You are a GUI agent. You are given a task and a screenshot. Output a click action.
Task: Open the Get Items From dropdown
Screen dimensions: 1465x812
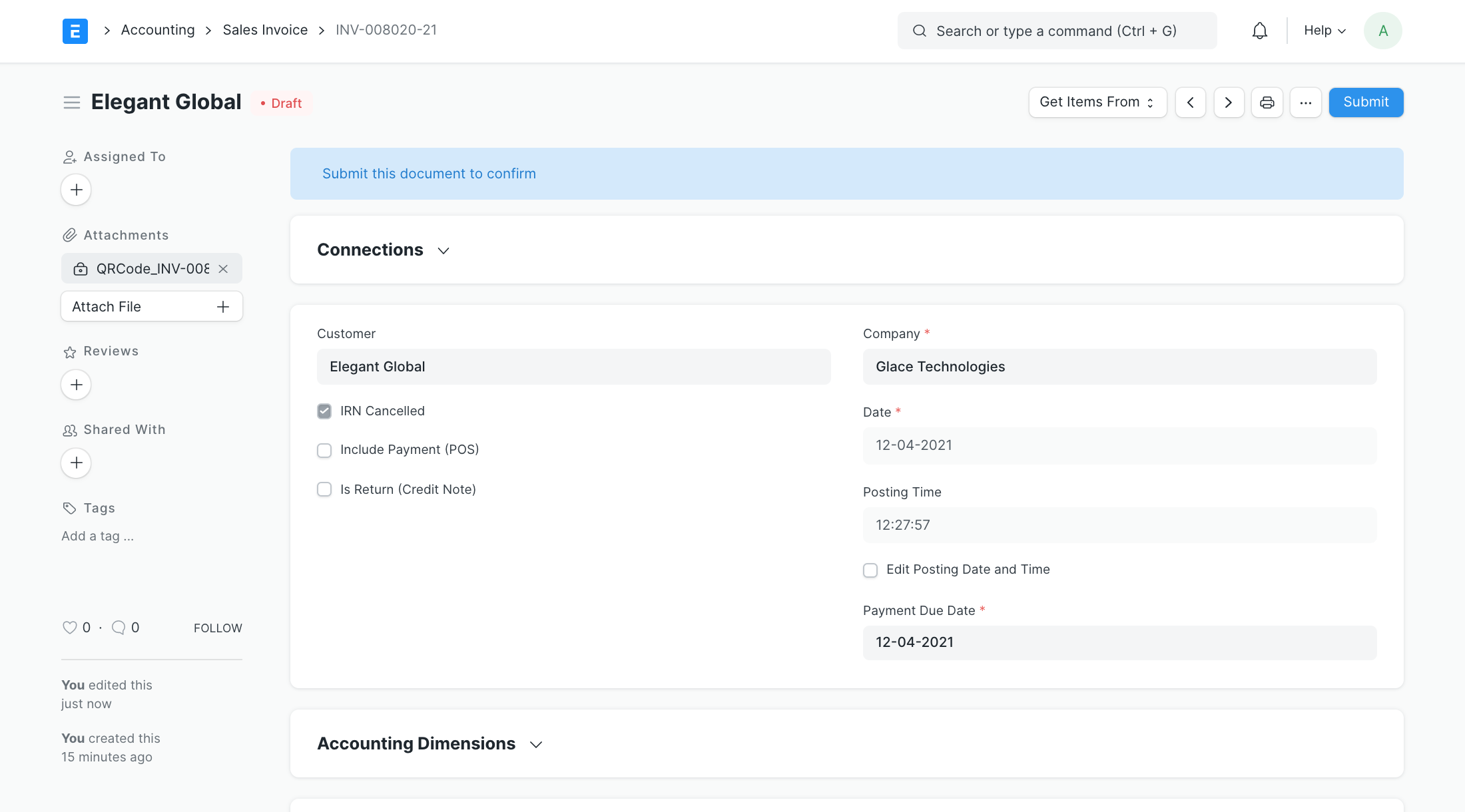pos(1097,102)
